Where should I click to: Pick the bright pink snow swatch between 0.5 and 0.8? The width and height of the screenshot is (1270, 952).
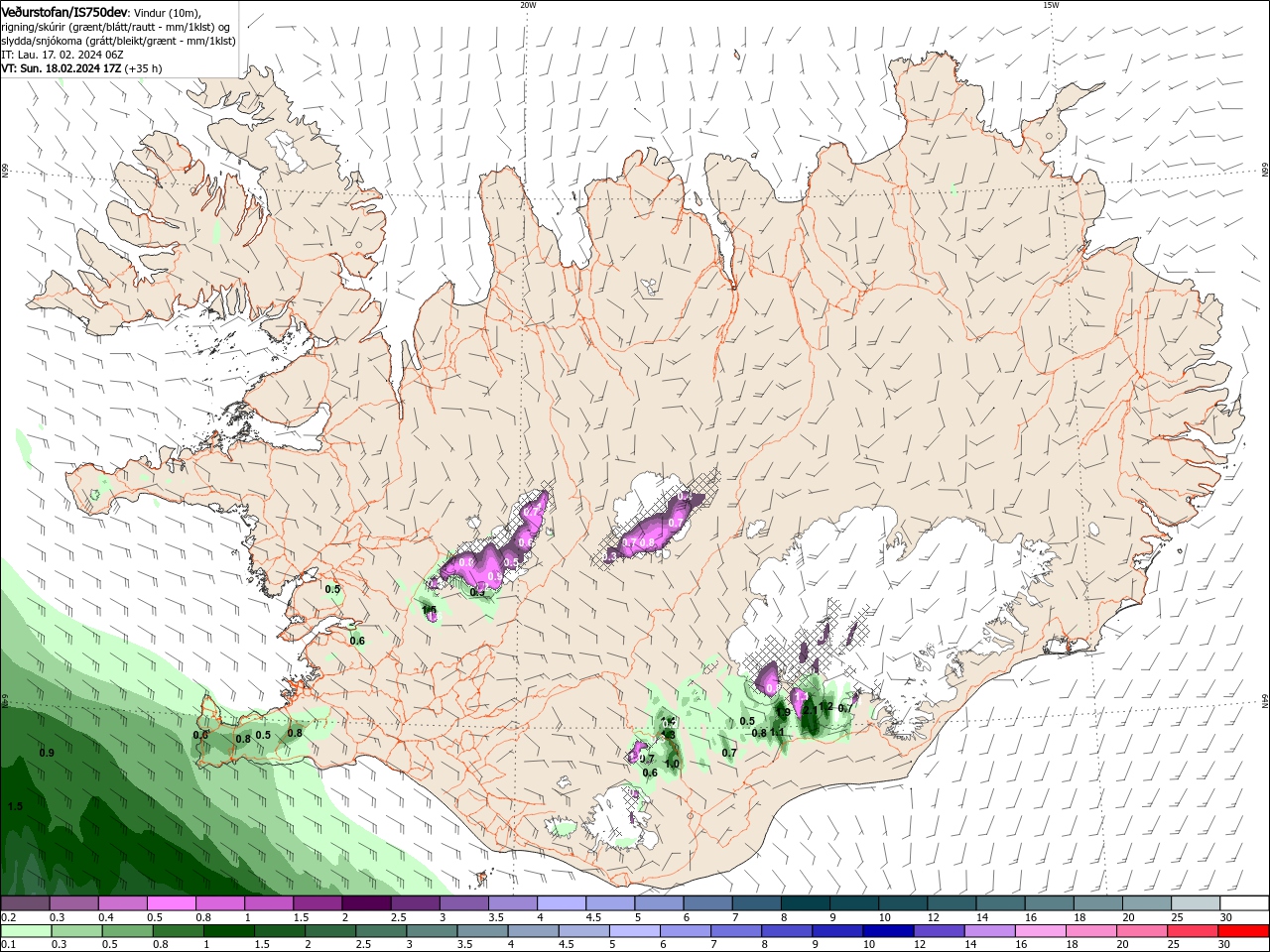coord(171,903)
